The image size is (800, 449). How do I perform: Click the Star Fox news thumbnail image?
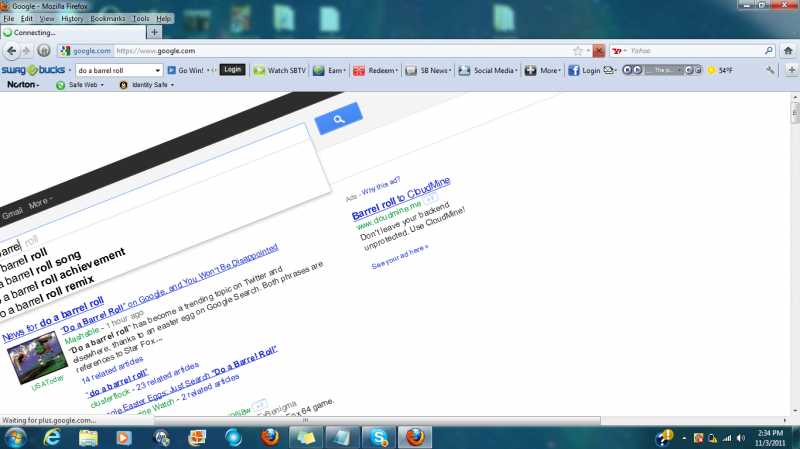37,357
